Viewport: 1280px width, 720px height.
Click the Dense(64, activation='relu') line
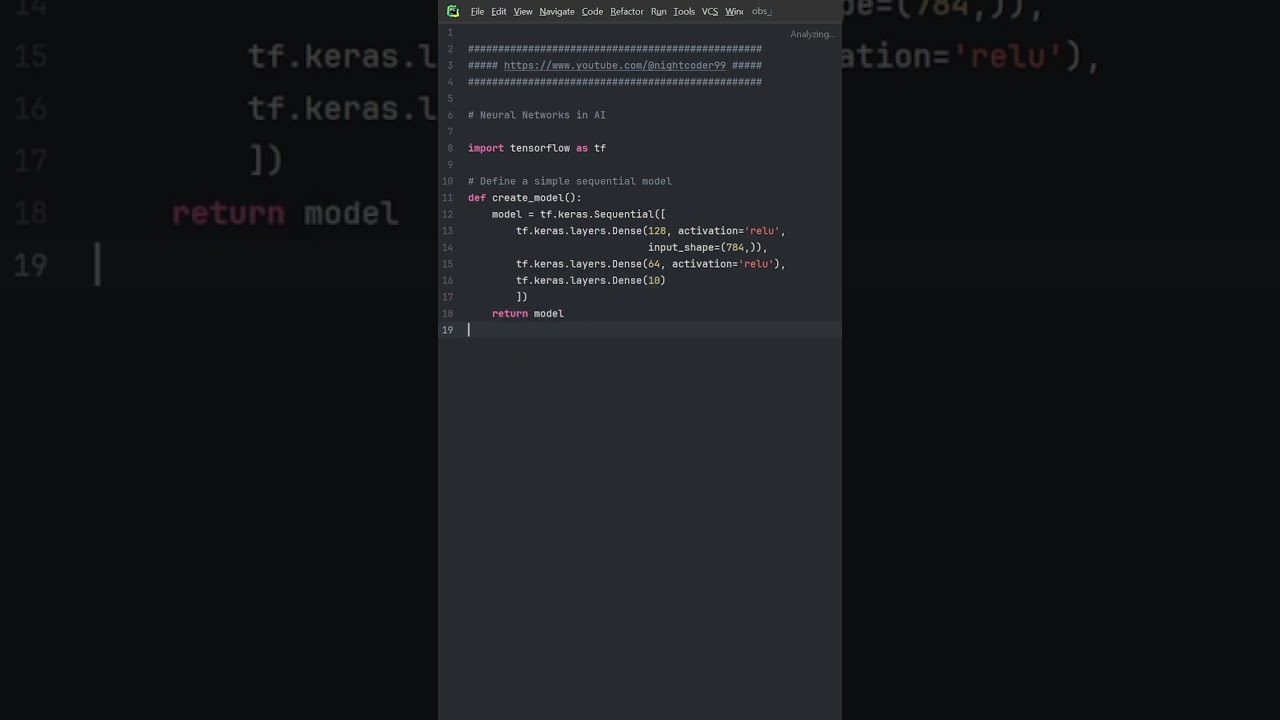point(651,264)
